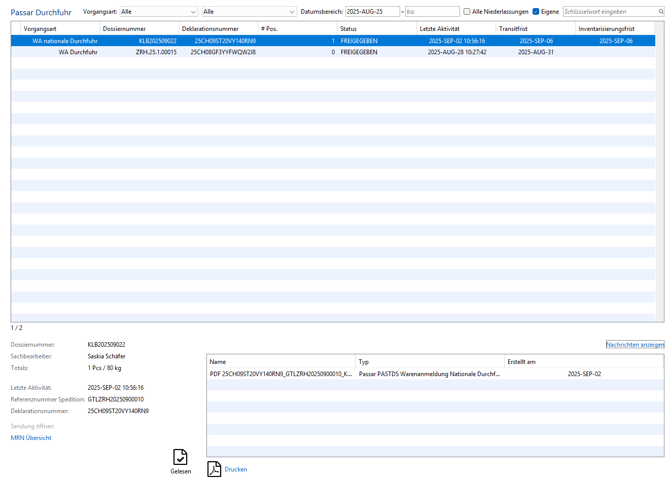Sort by Inventarisierungsfrist column header
670x479 pixels.
click(615, 29)
